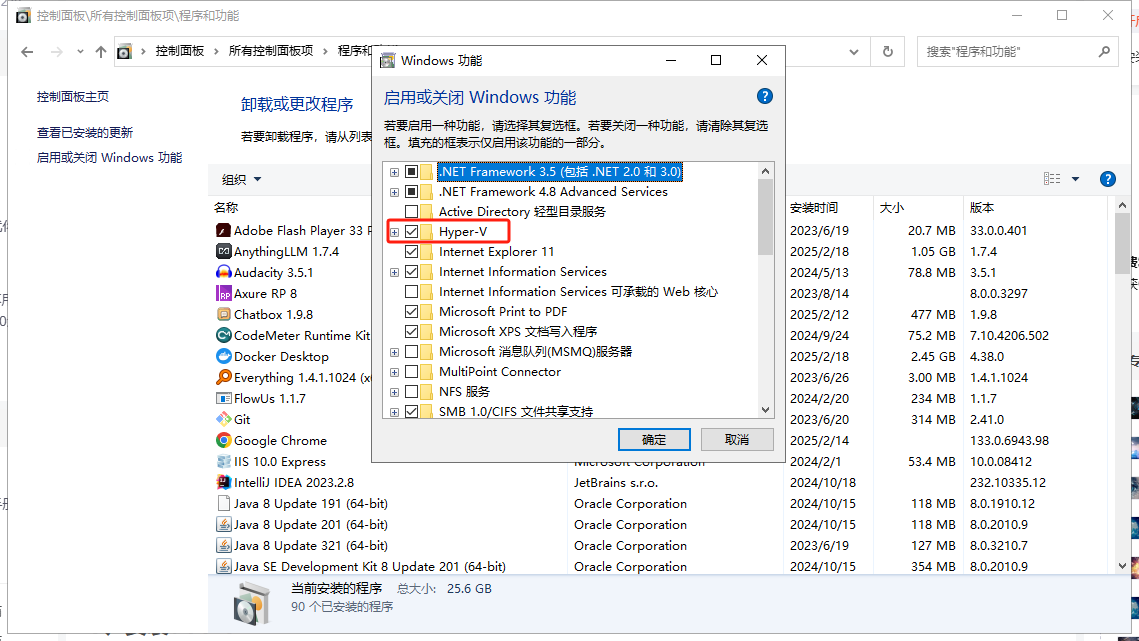Click the Java 8 Update 201 icon
The height and width of the screenshot is (641, 1139).
[224, 525]
